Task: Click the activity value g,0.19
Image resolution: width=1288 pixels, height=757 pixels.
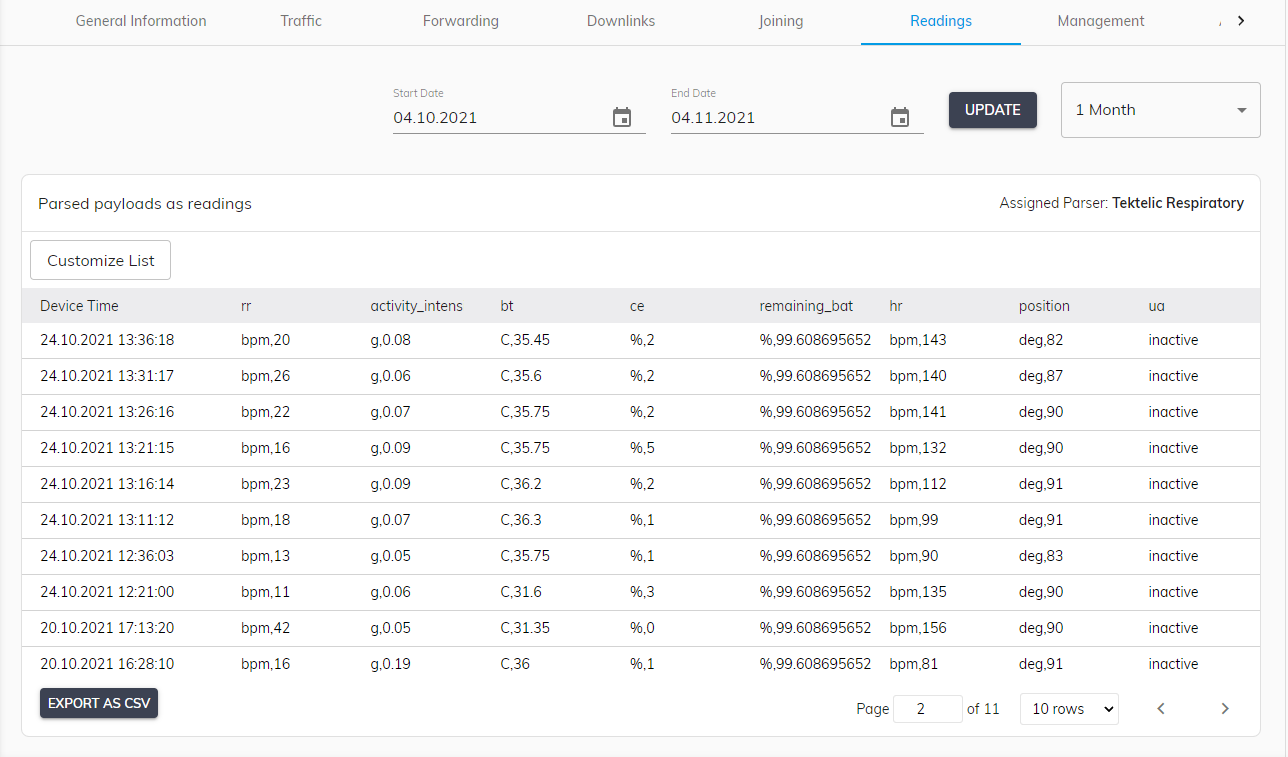Action: tap(390, 664)
